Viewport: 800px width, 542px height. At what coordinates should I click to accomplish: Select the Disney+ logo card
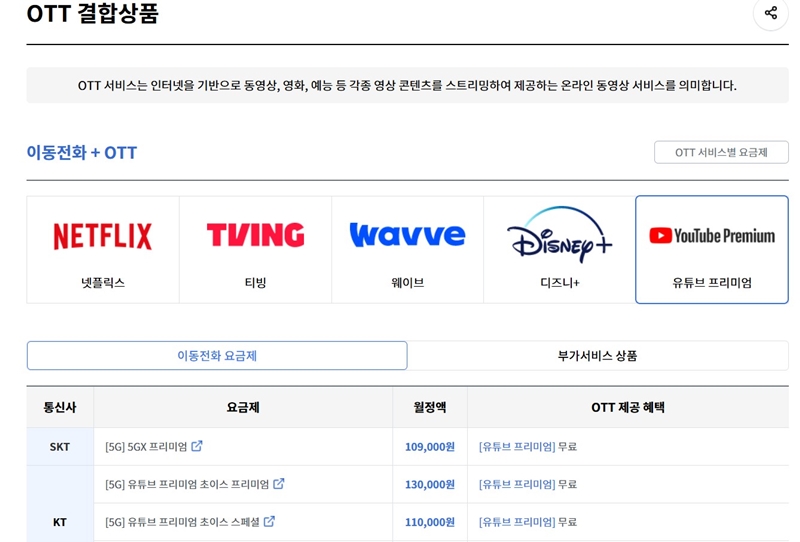pos(559,250)
